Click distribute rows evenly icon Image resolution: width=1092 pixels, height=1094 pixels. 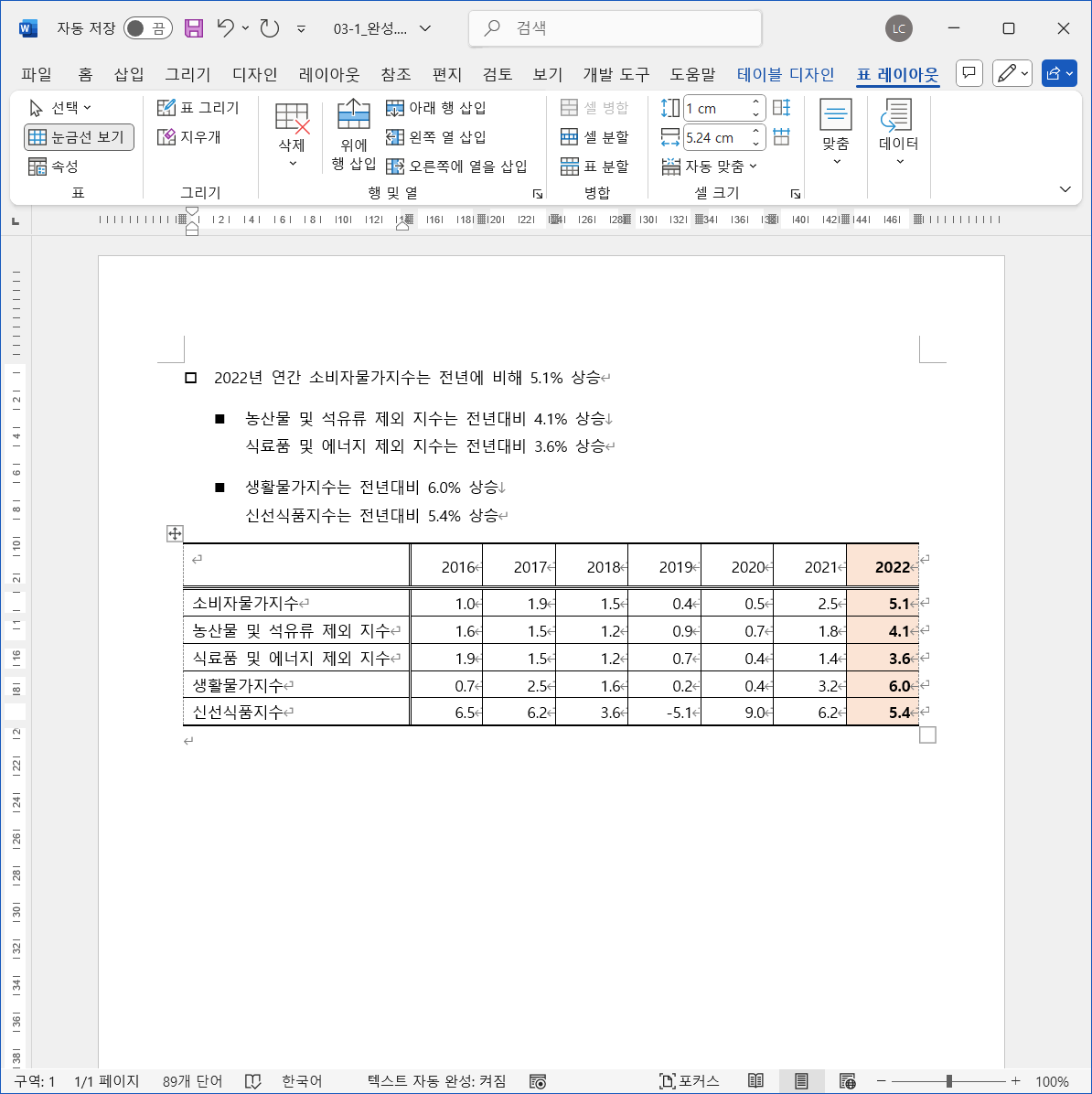coord(781,107)
